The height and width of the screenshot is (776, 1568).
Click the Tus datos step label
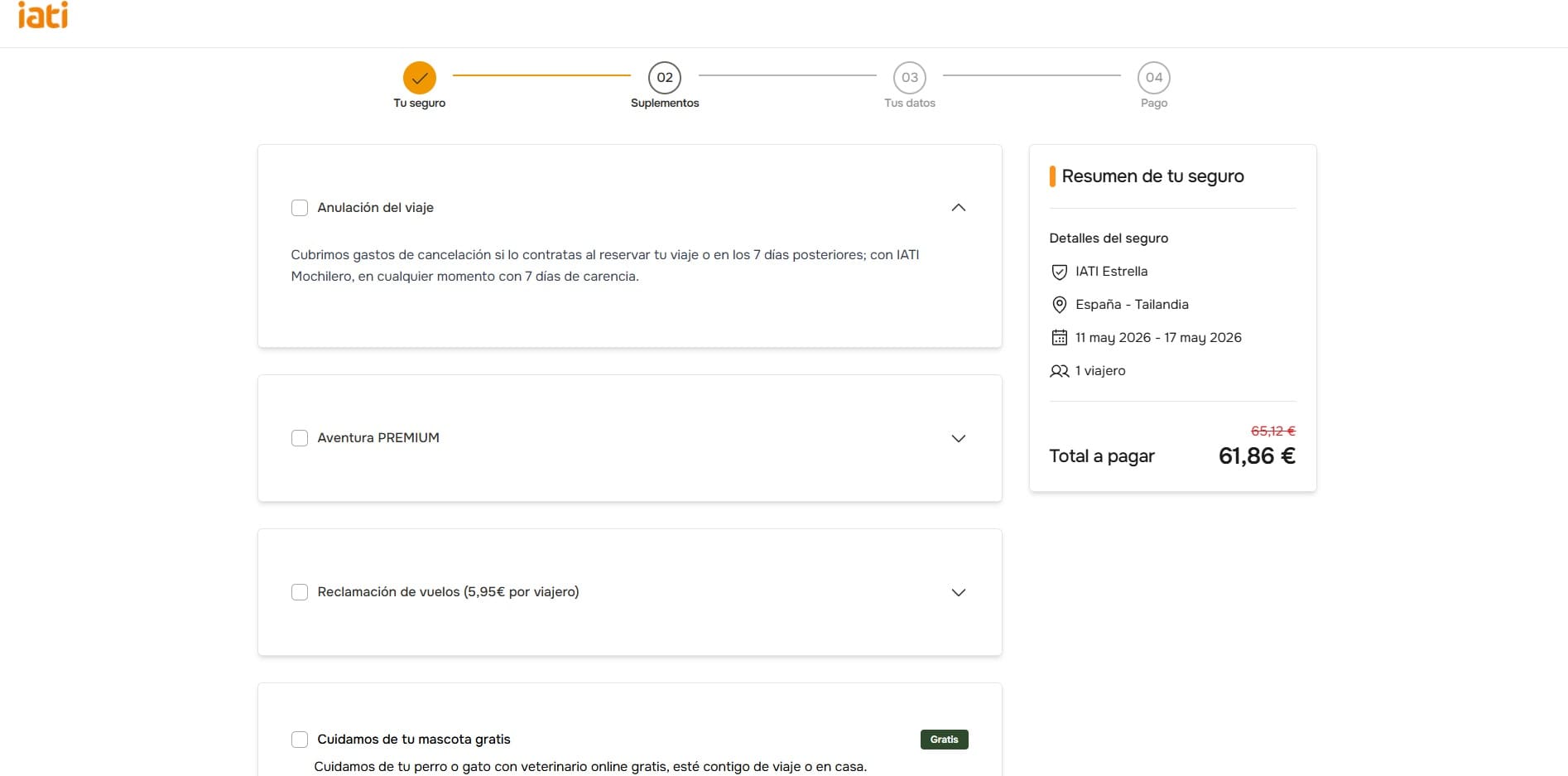point(910,104)
